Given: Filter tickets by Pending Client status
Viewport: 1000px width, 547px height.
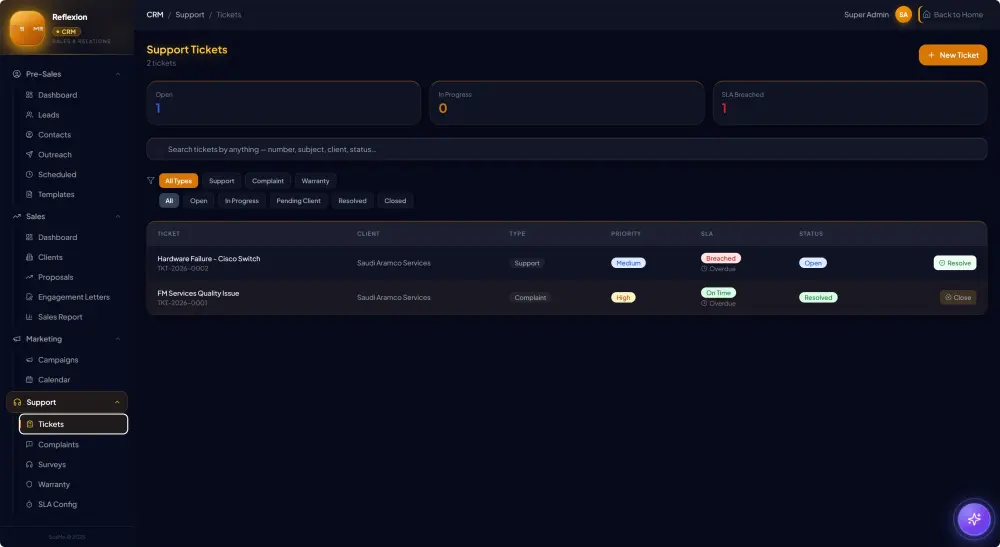Looking at the screenshot, I should 298,201.
